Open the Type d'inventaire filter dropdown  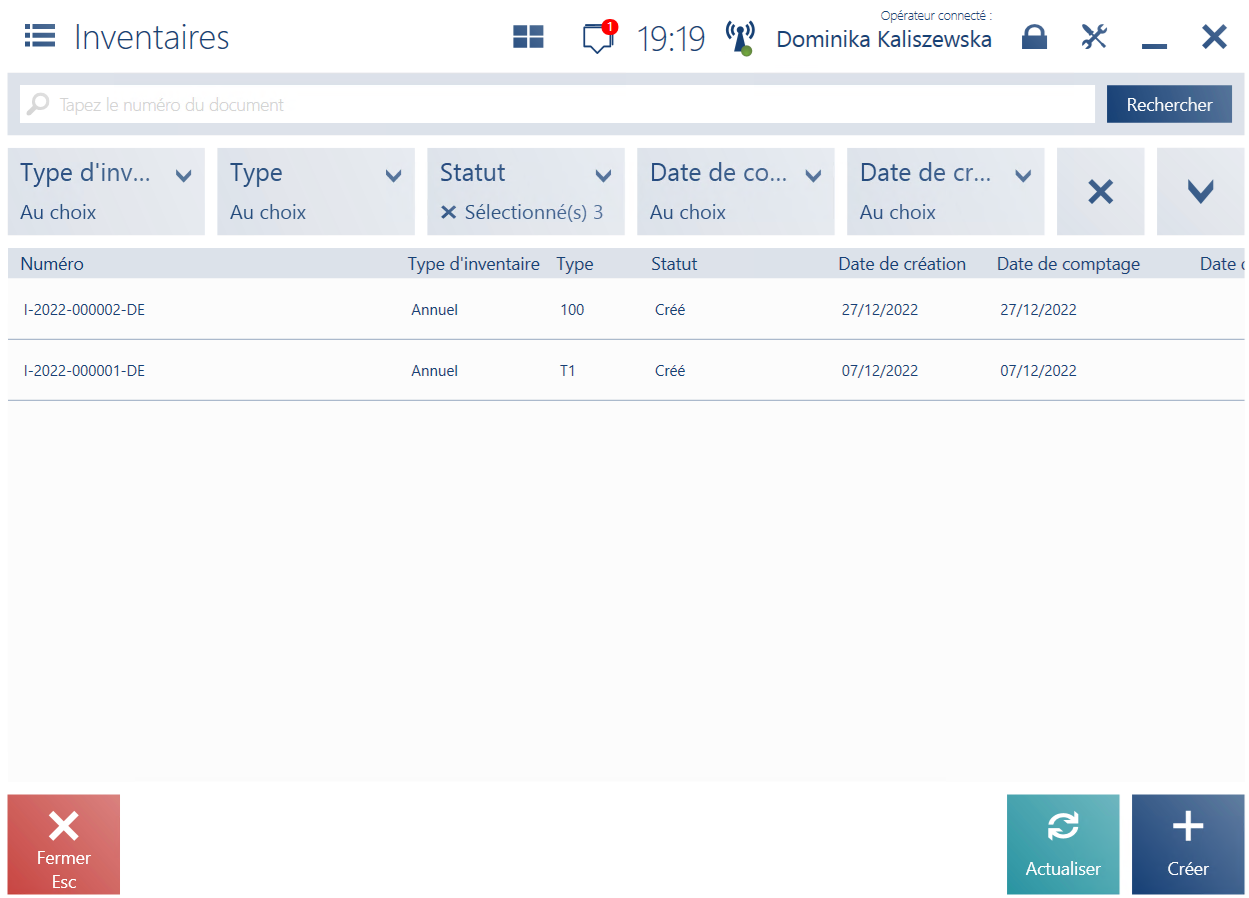pyautogui.click(x=106, y=192)
